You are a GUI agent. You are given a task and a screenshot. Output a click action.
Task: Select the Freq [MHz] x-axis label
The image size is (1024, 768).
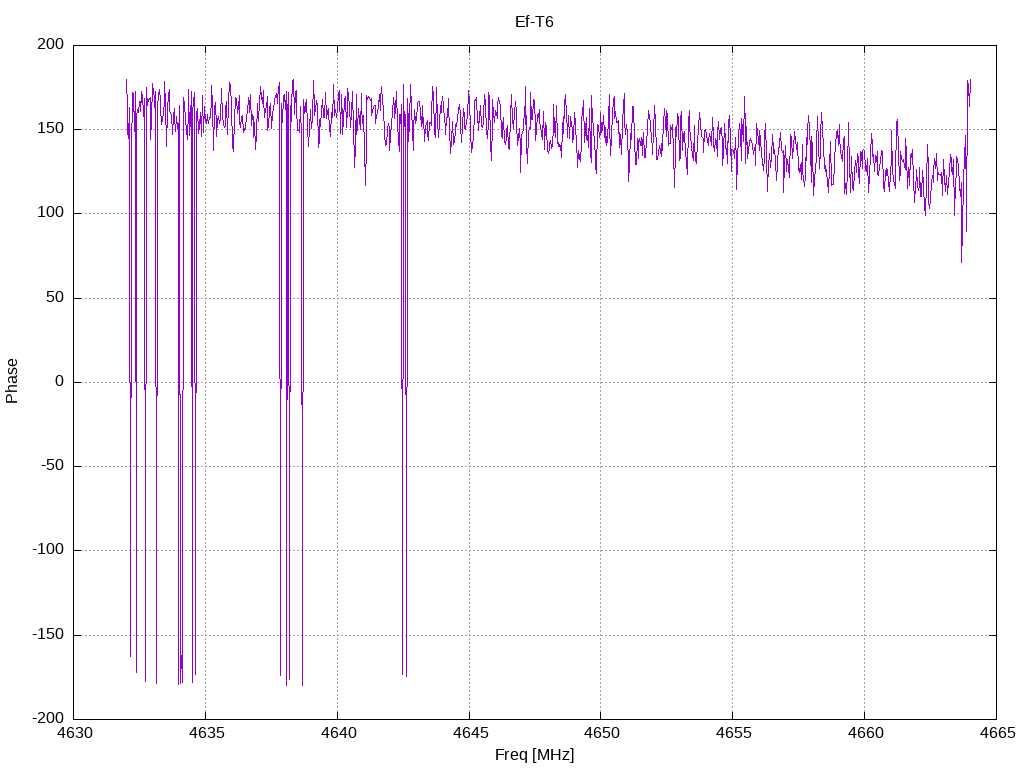pyautogui.click(x=534, y=755)
